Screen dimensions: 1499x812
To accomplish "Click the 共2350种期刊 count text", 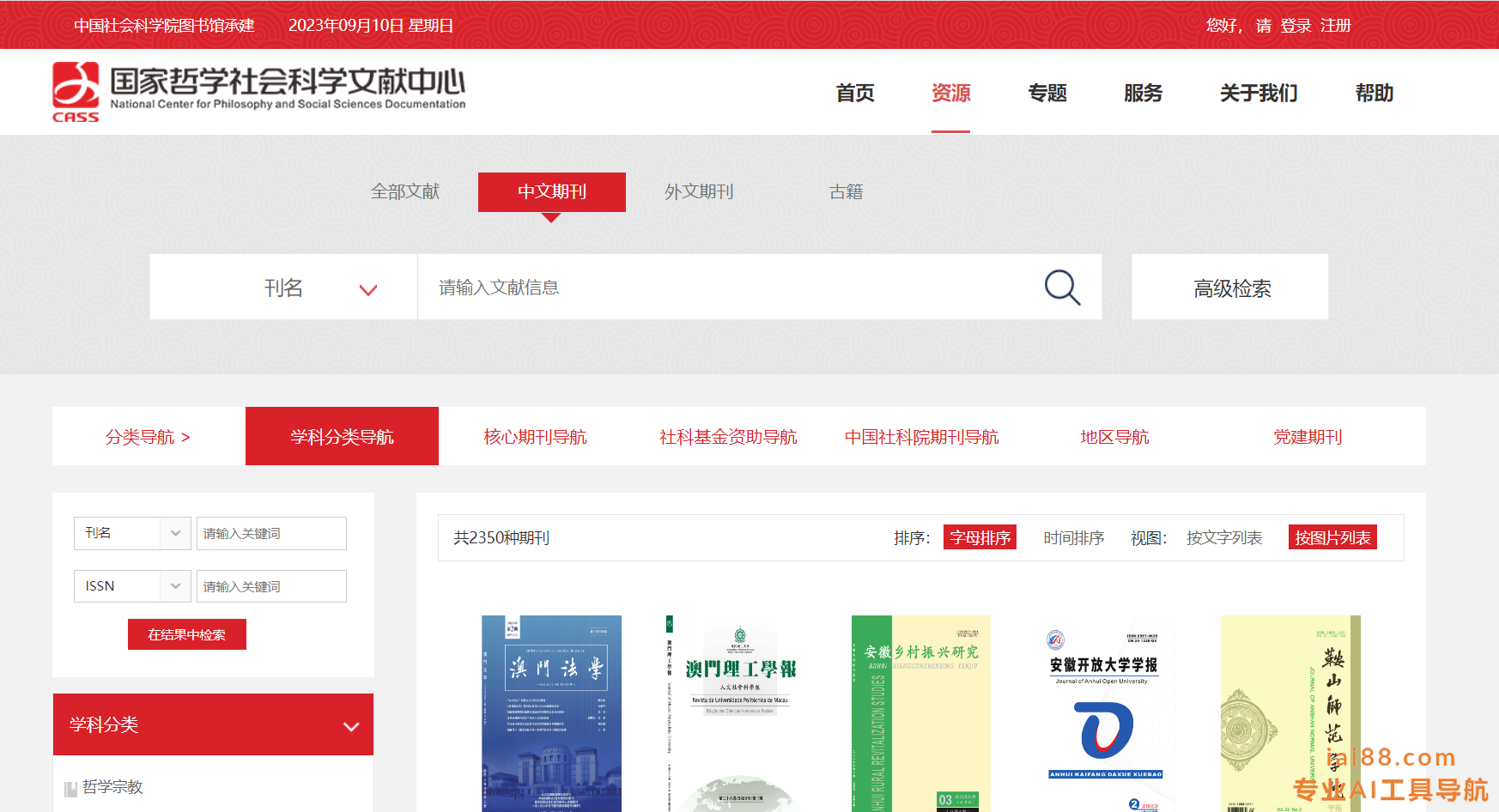I will coord(501,537).
